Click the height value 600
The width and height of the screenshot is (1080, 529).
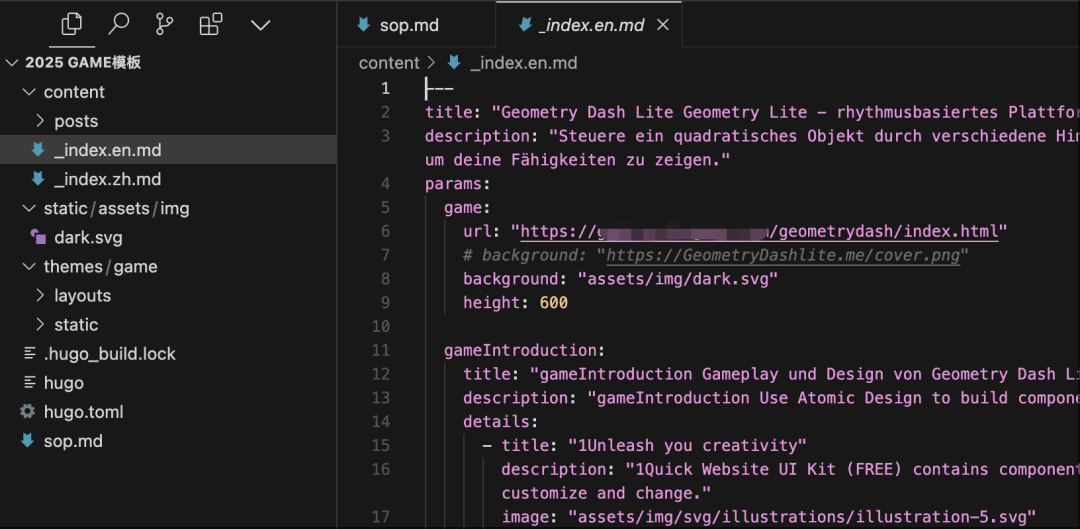[x=554, y=302]
